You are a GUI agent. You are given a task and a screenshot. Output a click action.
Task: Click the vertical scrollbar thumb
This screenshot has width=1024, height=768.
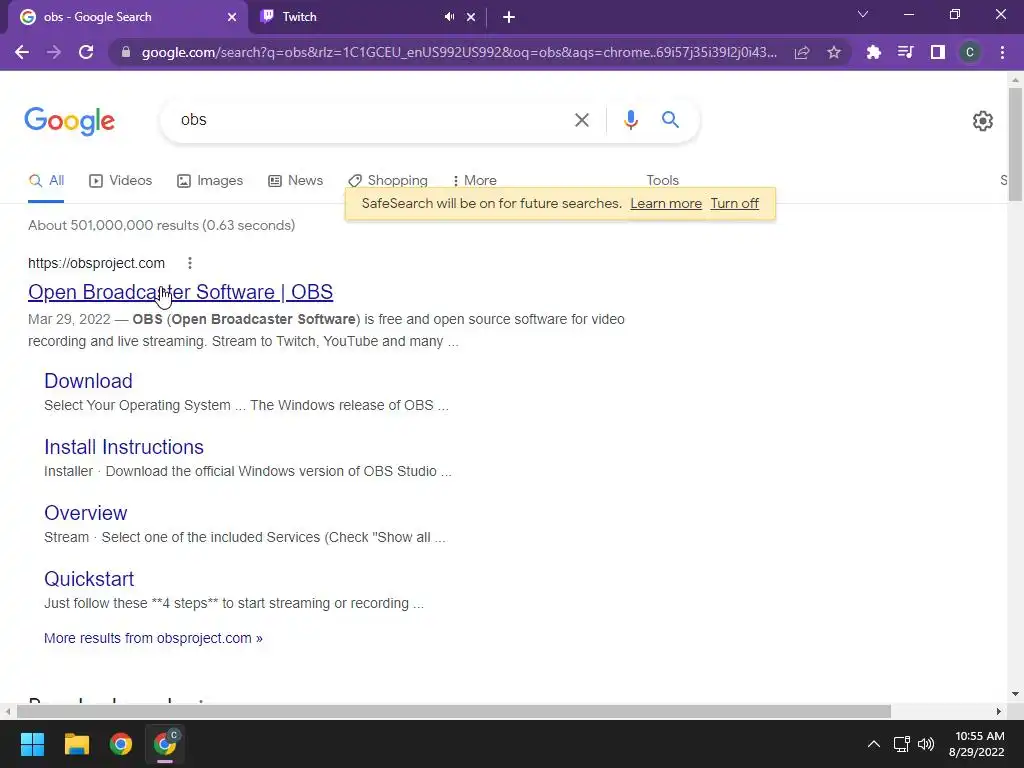tap(1015, 145)
